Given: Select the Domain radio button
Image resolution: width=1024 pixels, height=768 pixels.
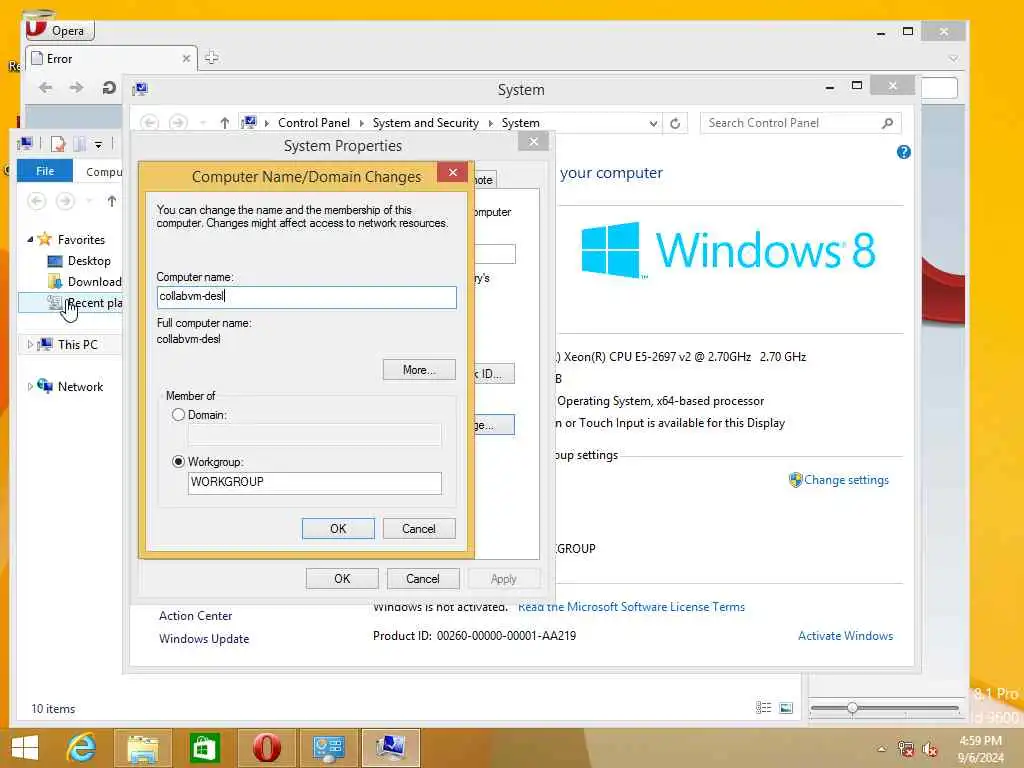Looking at the screenshot, I should (x=178, y=415).
